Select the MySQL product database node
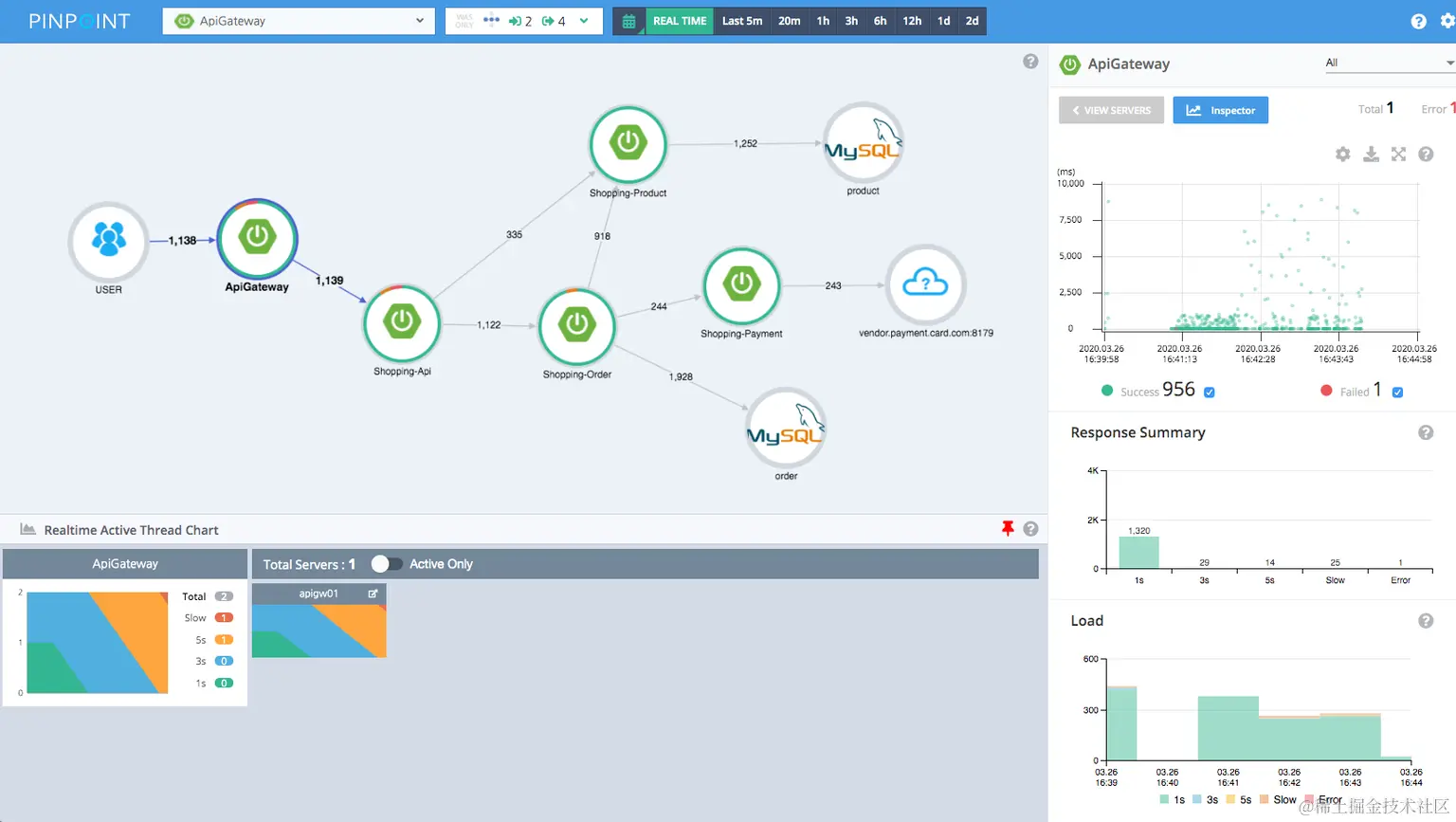Screen dimensions: 1456x822 coord(863,142)
